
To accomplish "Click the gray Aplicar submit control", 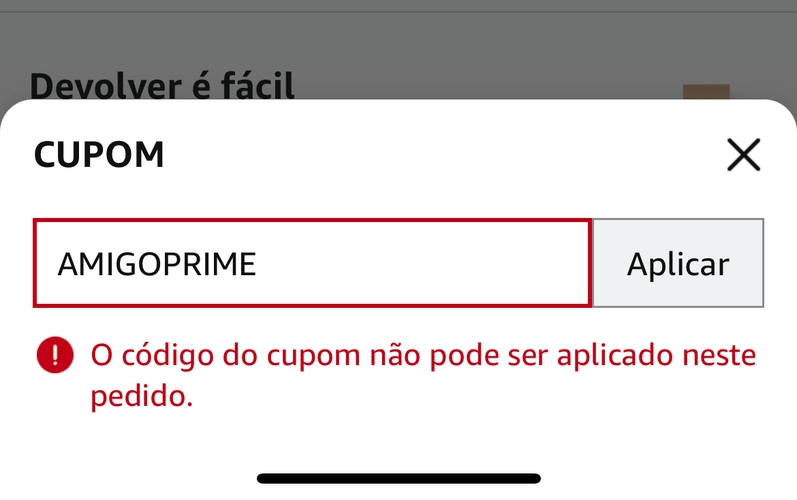I will pos(678,264).
